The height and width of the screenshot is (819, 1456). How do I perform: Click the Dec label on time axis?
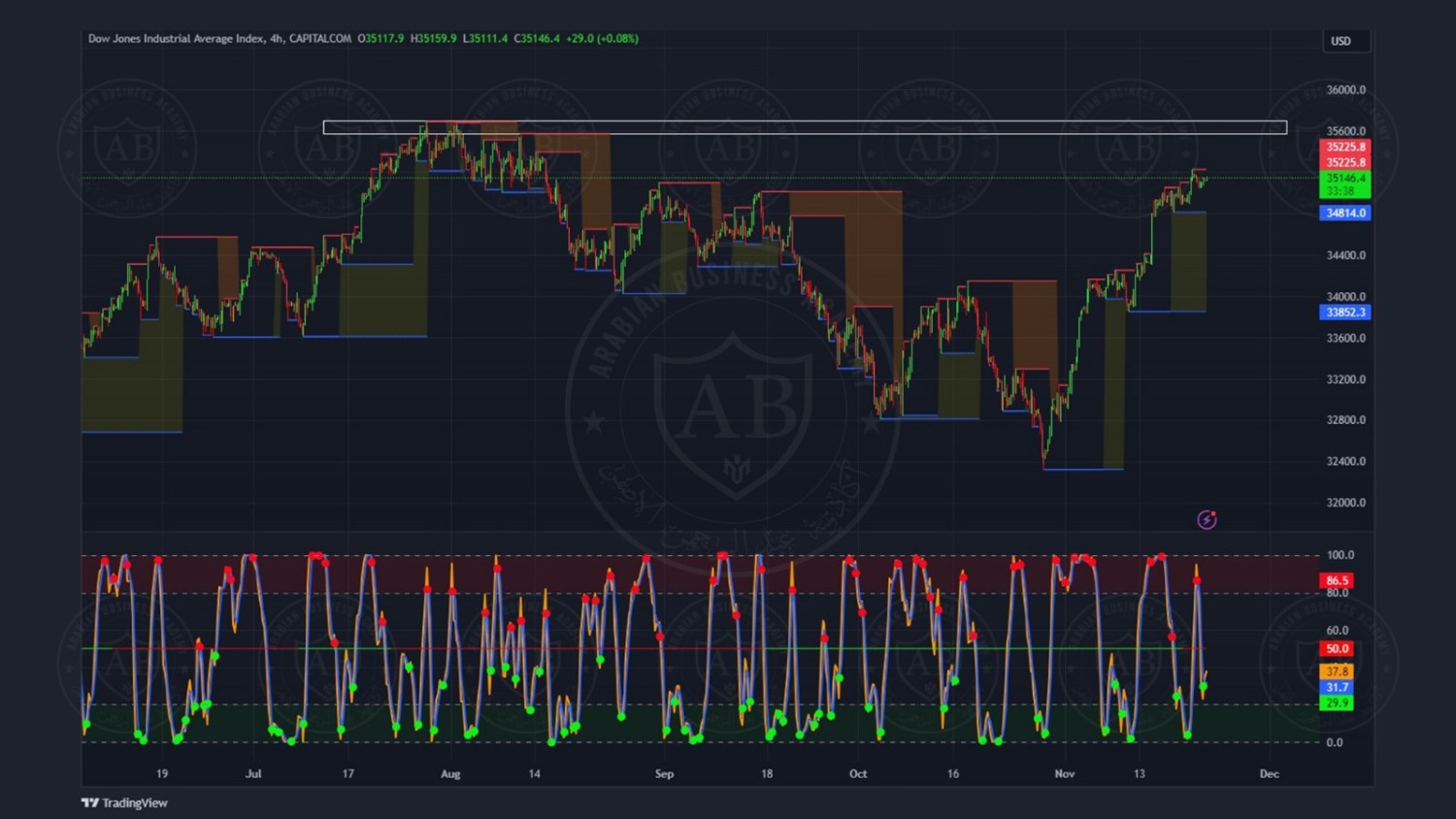tap(1269, 773)
